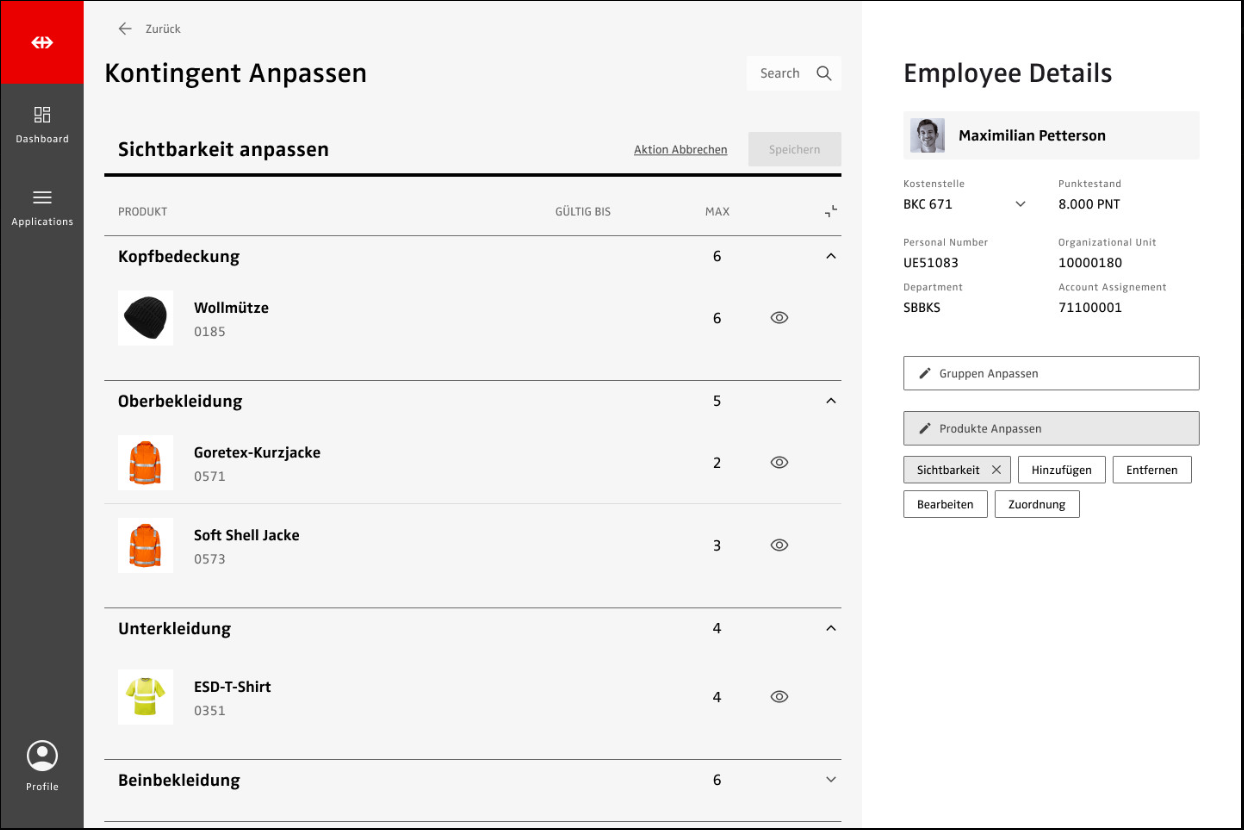This screenshot has height=830, width=1244.
Task: Click the Gruppen Anpassen button
Action: (1050, 373)
